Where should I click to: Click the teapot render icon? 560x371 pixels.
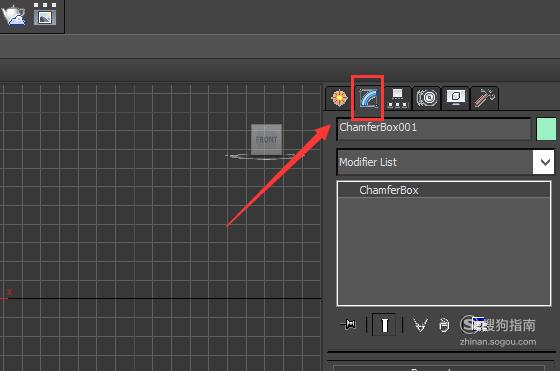coord(14,15)
